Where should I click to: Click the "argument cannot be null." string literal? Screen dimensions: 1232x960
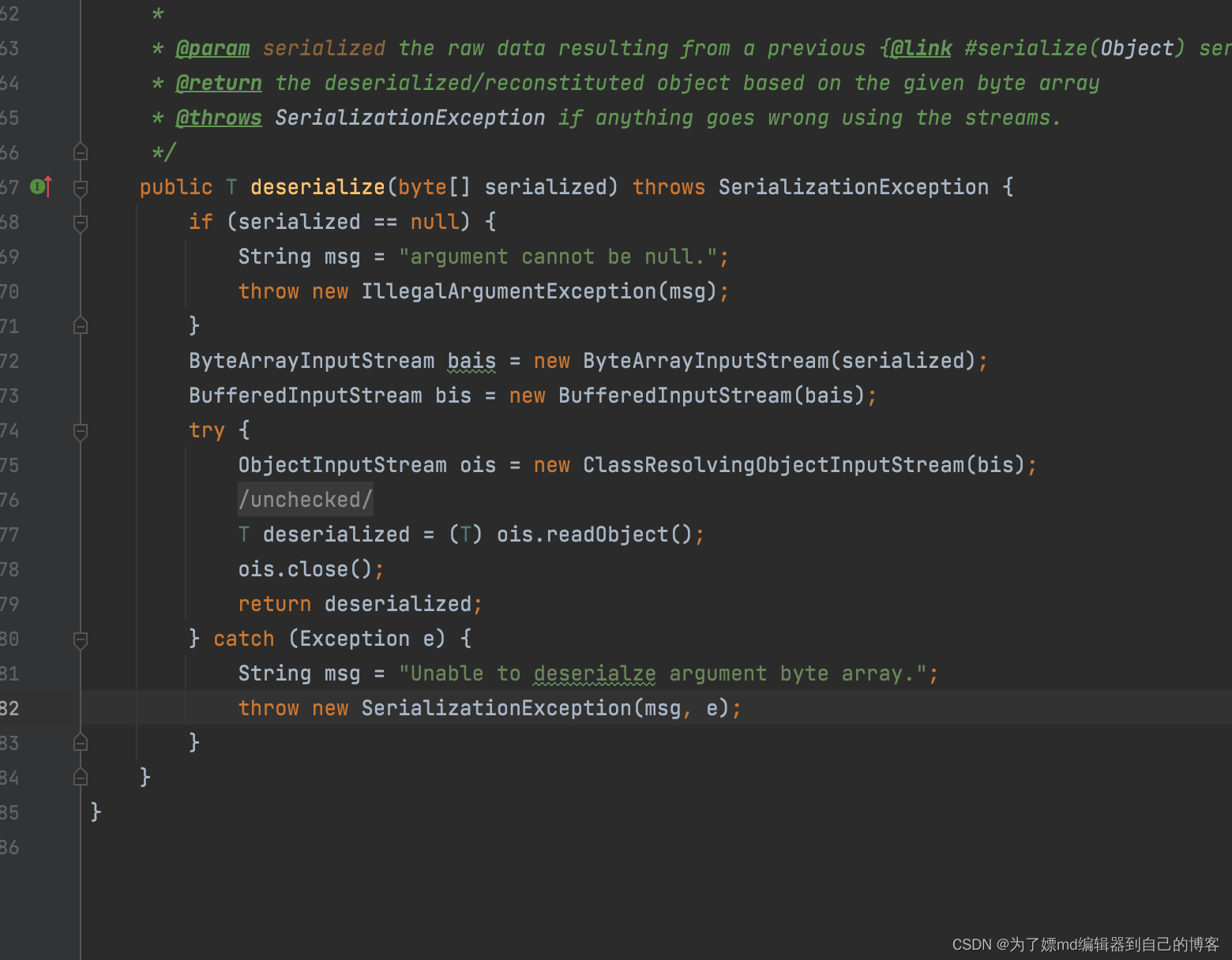[558, 257]
